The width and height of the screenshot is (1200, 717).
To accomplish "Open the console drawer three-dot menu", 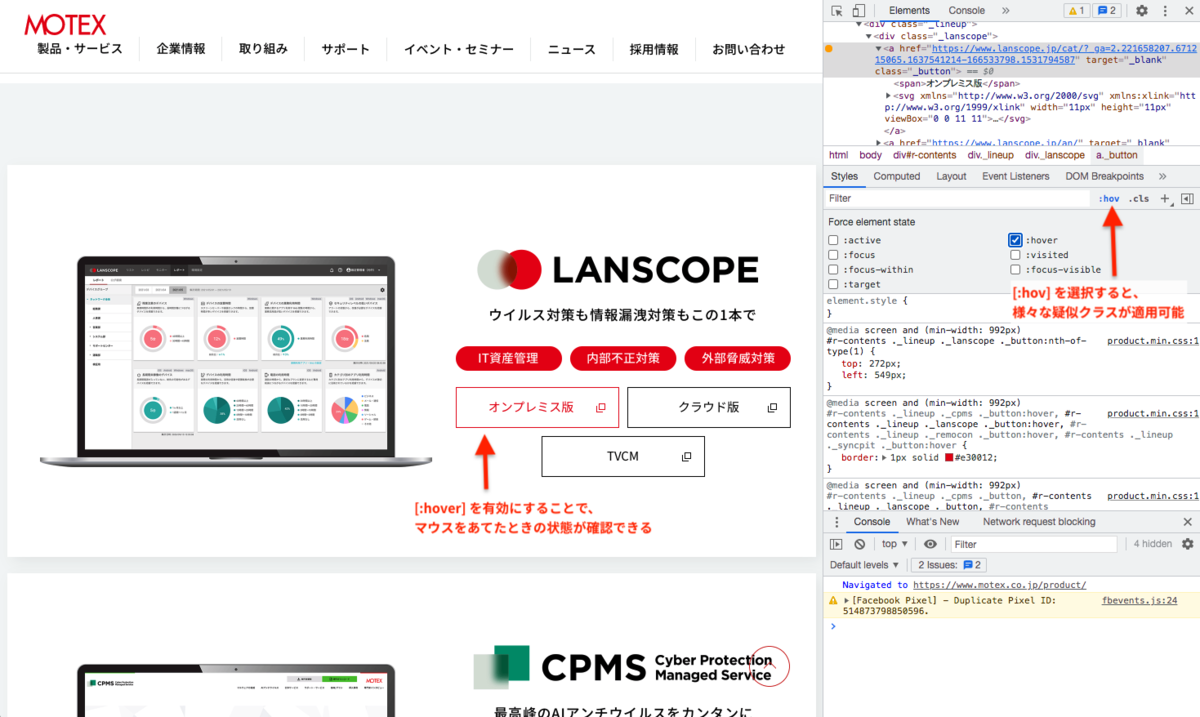I will (x=836, y=522).
